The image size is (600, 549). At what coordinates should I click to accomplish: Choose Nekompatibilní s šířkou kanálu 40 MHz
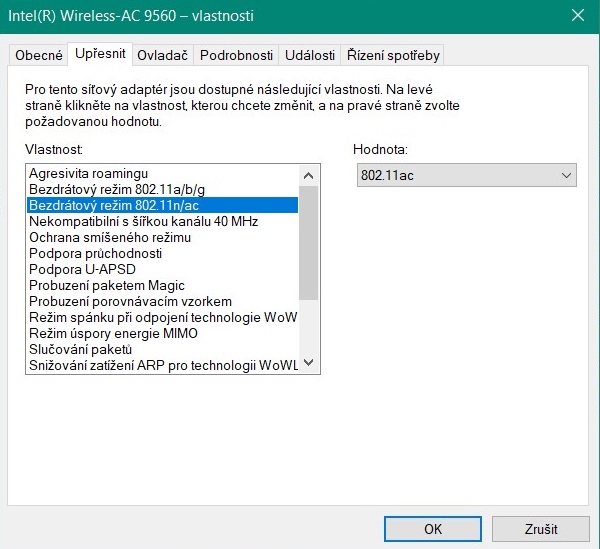point(143,221)
